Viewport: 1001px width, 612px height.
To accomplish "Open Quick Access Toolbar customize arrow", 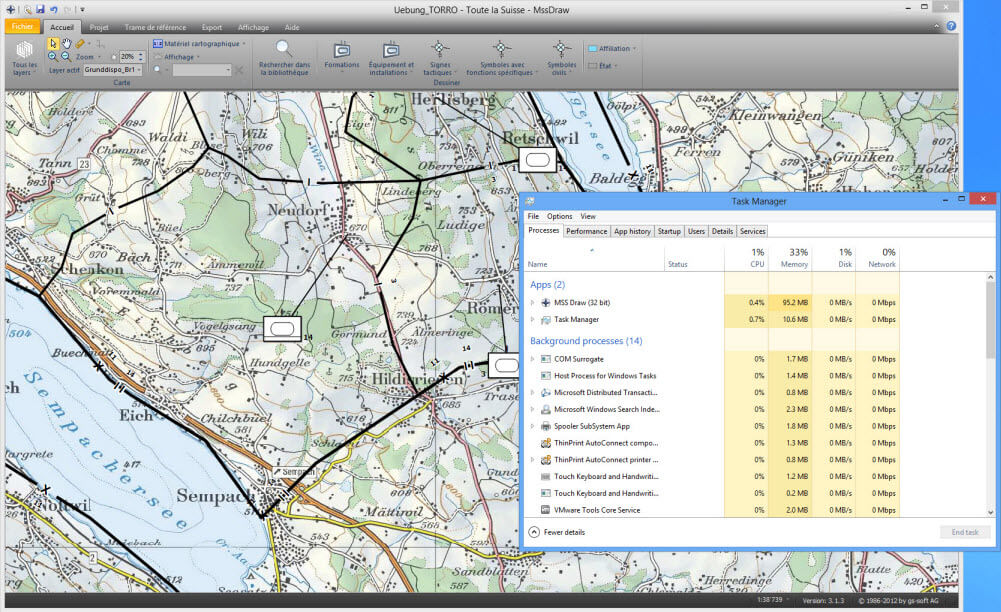I will coord(82,10).
